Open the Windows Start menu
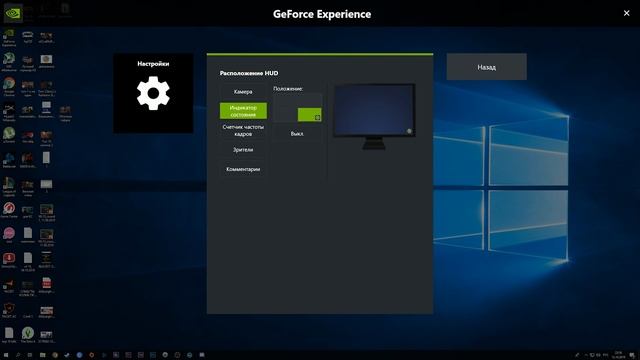This screenshot has height=360, width=640. (6, 355)
